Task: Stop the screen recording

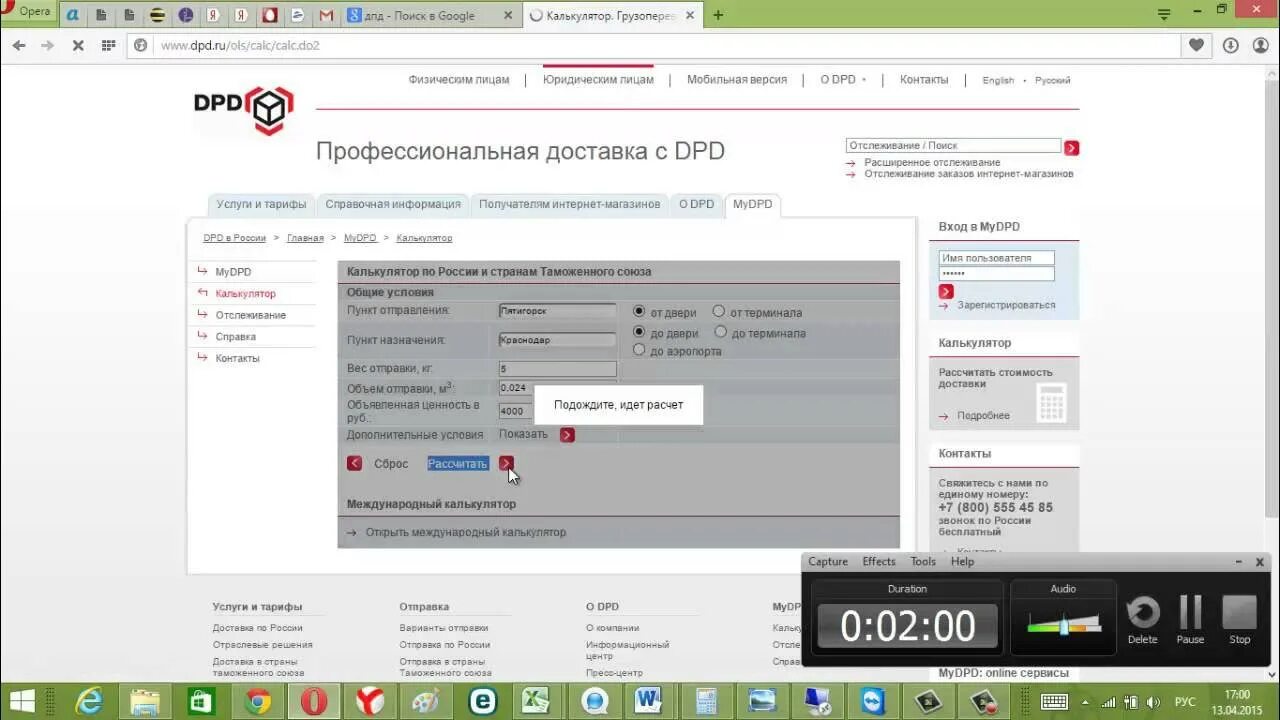Action: (1240, 620)
